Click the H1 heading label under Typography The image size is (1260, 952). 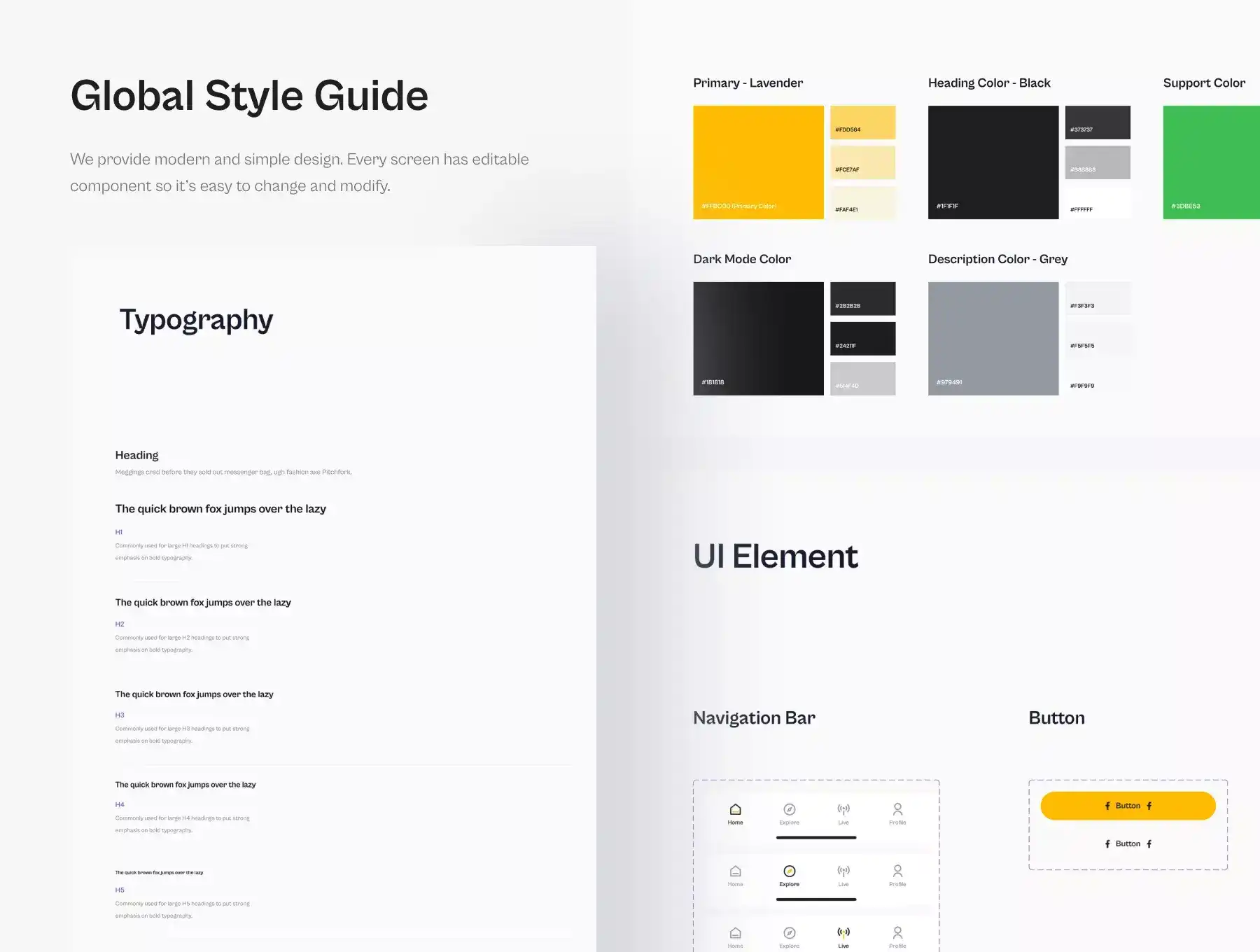coord(119,532)
